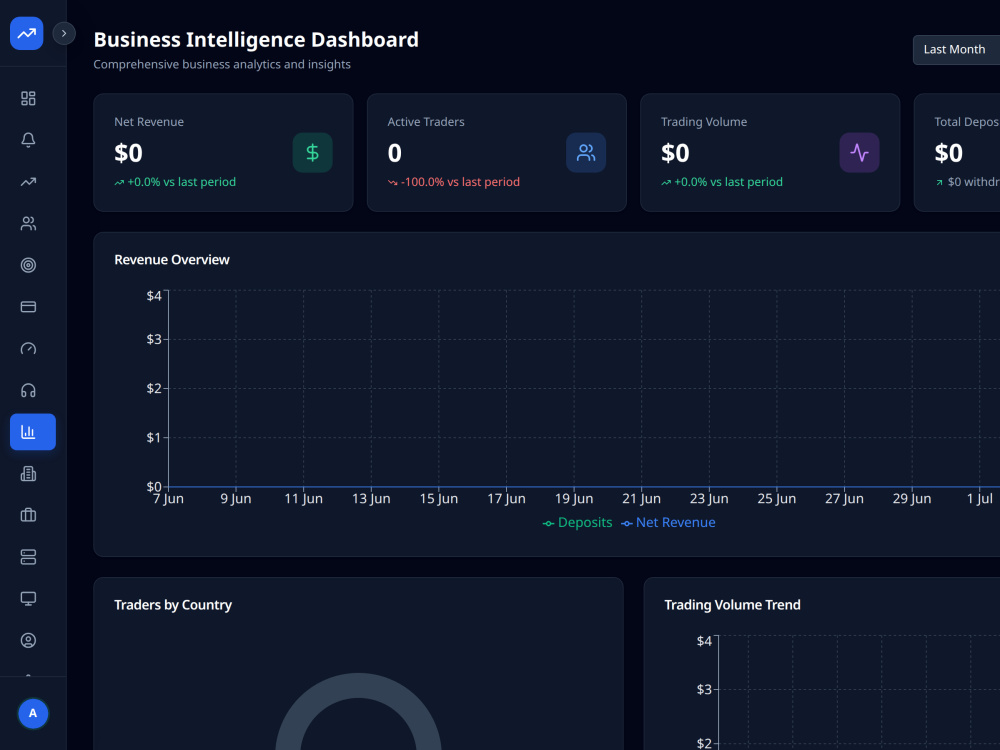Open the gauge icon in sidebar

click(x=28, y=349)
